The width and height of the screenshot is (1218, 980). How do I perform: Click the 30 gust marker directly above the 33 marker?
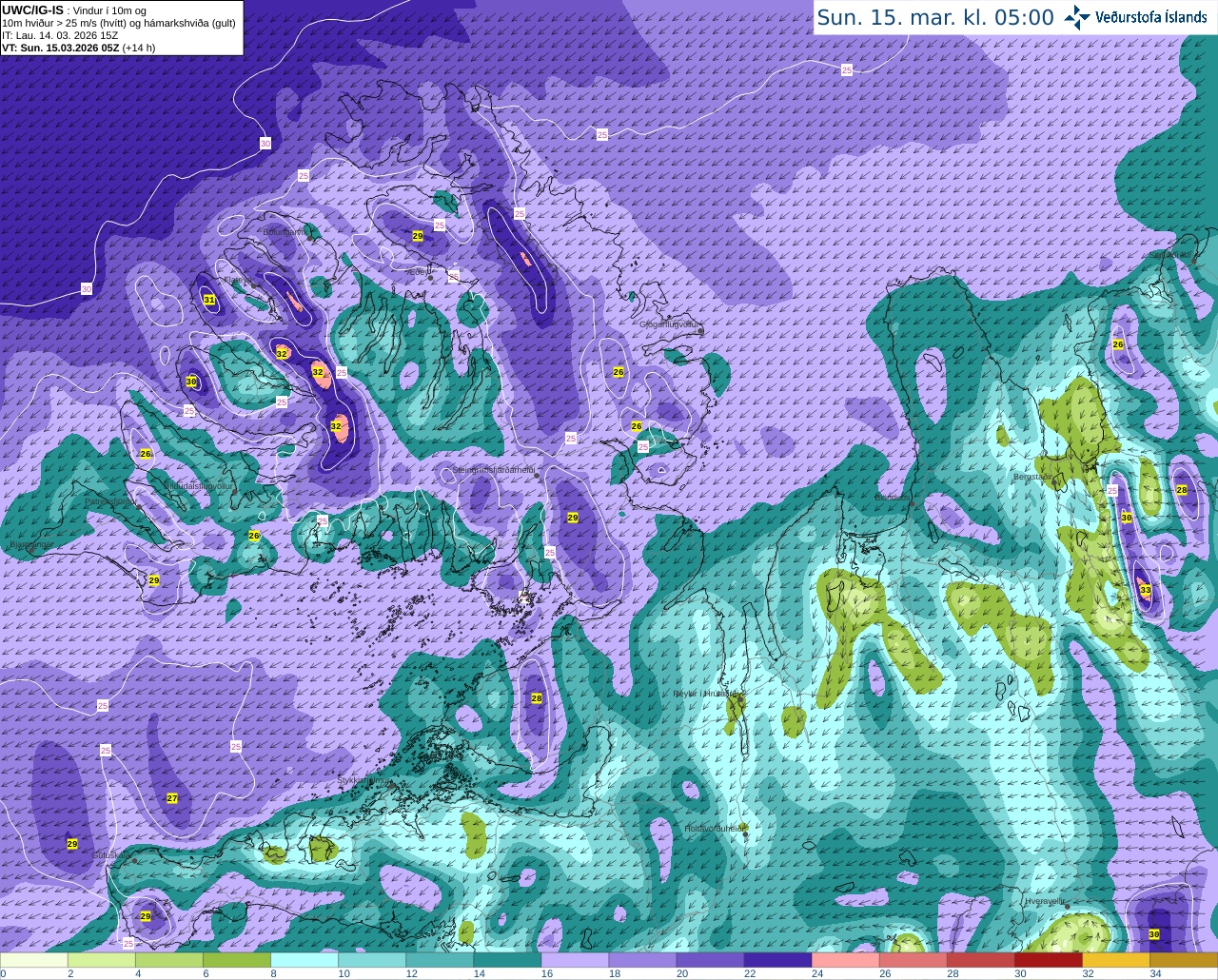pos(1126,518)
